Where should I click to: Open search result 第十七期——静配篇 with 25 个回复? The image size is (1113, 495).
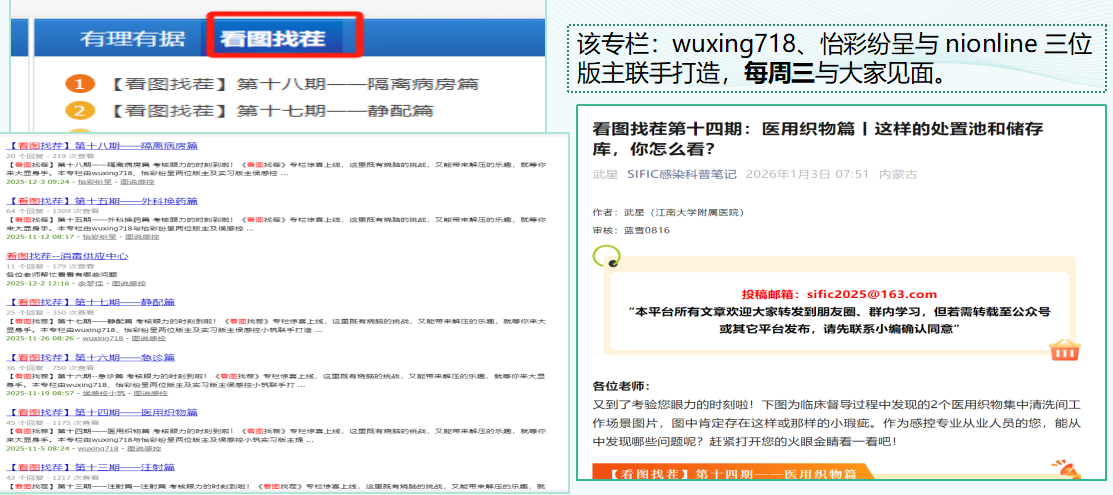click(x=90, y=302)
